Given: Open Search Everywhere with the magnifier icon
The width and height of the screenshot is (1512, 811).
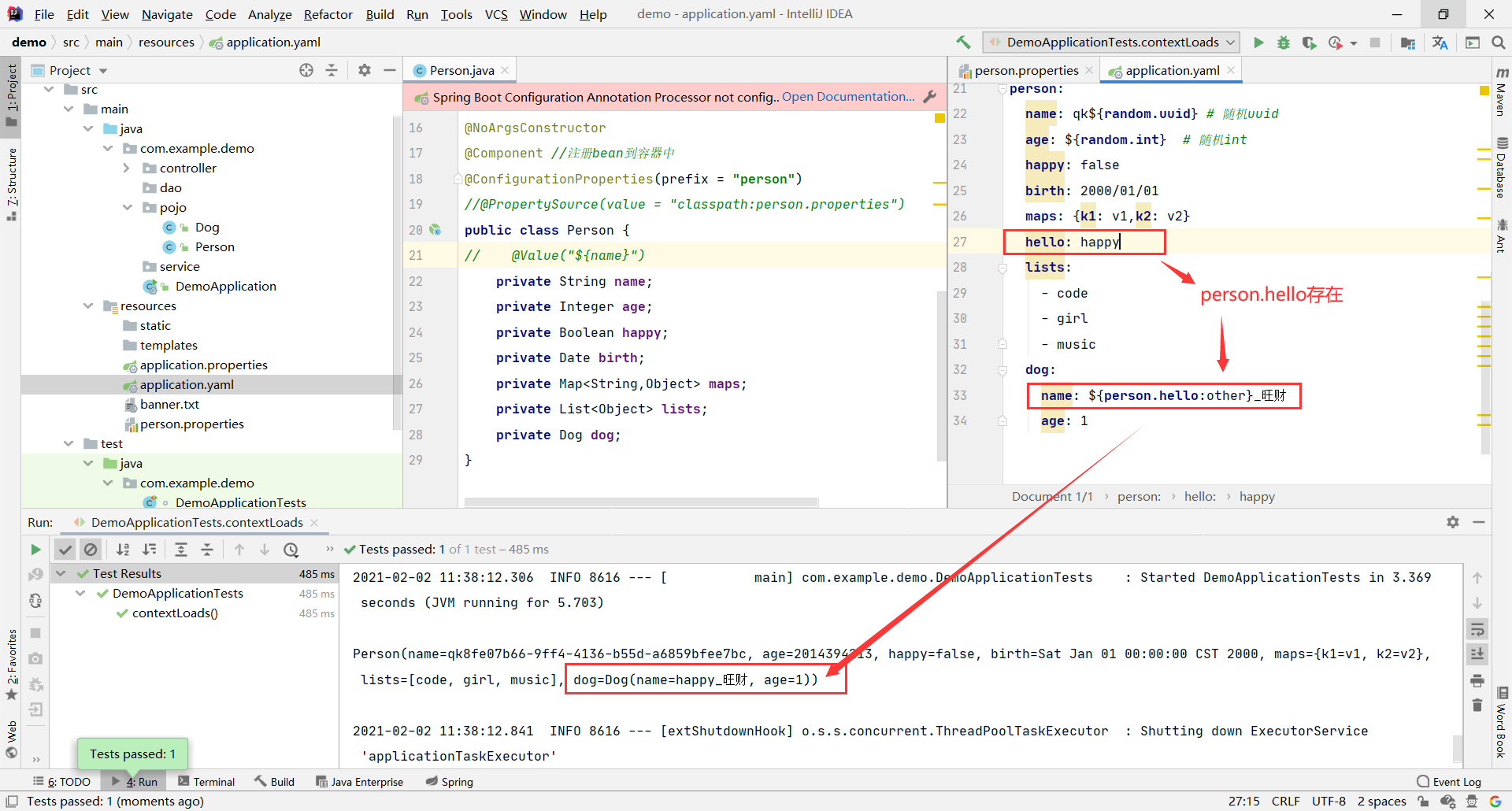Looking at the screenshot, I should click(x=1499, y=43).
